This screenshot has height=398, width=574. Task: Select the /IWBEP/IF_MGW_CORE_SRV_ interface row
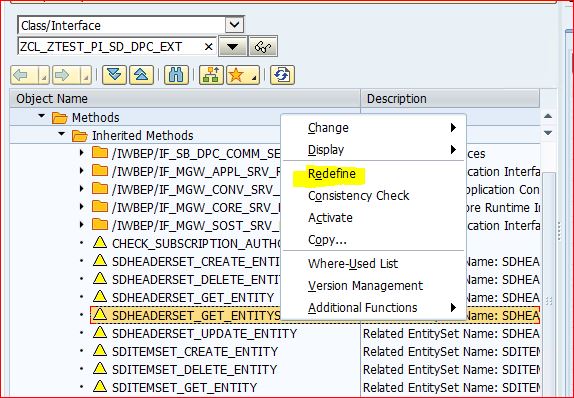pyautogui.click(x=196, y=208)
